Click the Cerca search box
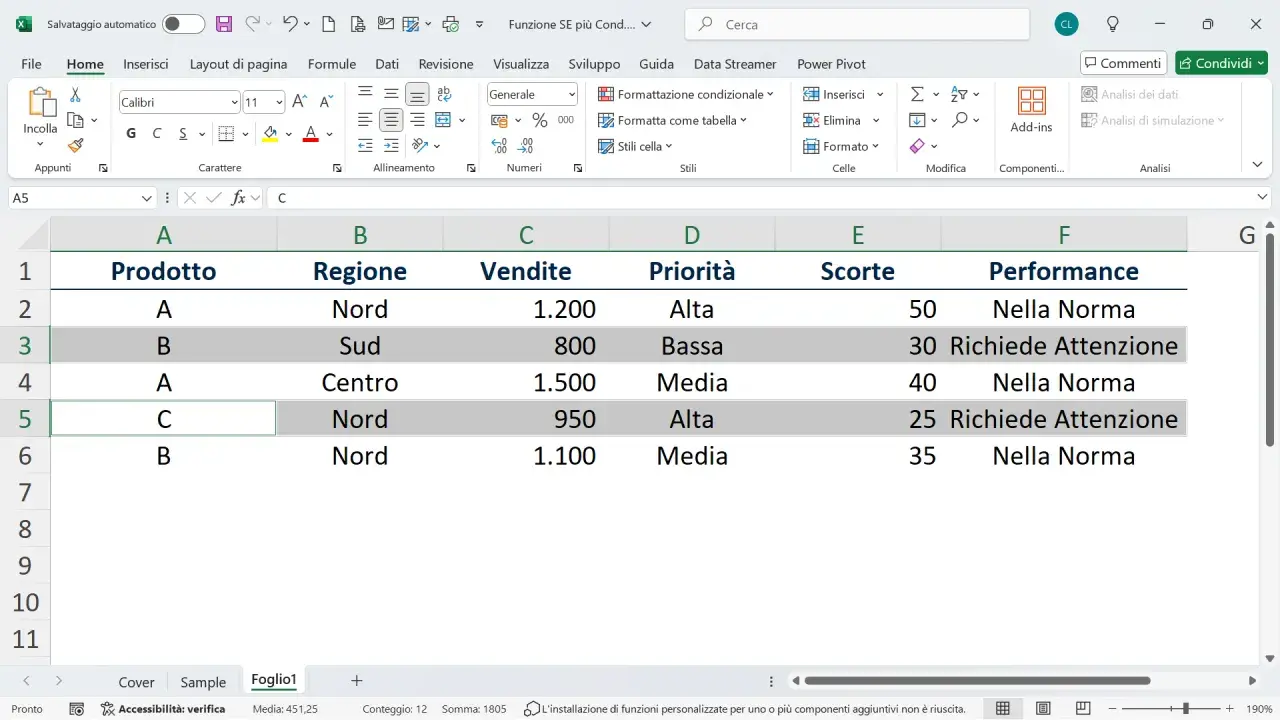 [x=857, y=24]
